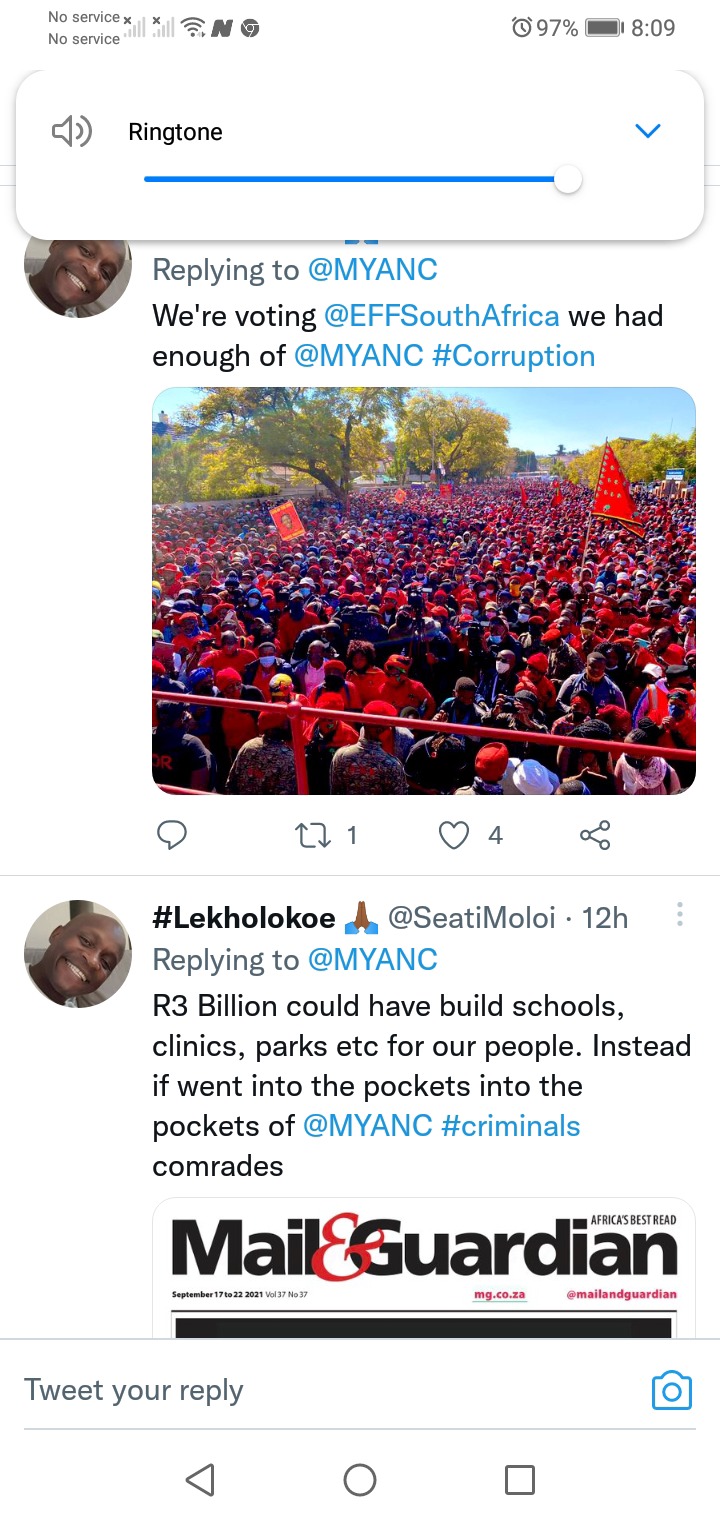Tap reply icon under EFF crowd tweet

pyautogui.click(x=172, y=835)
